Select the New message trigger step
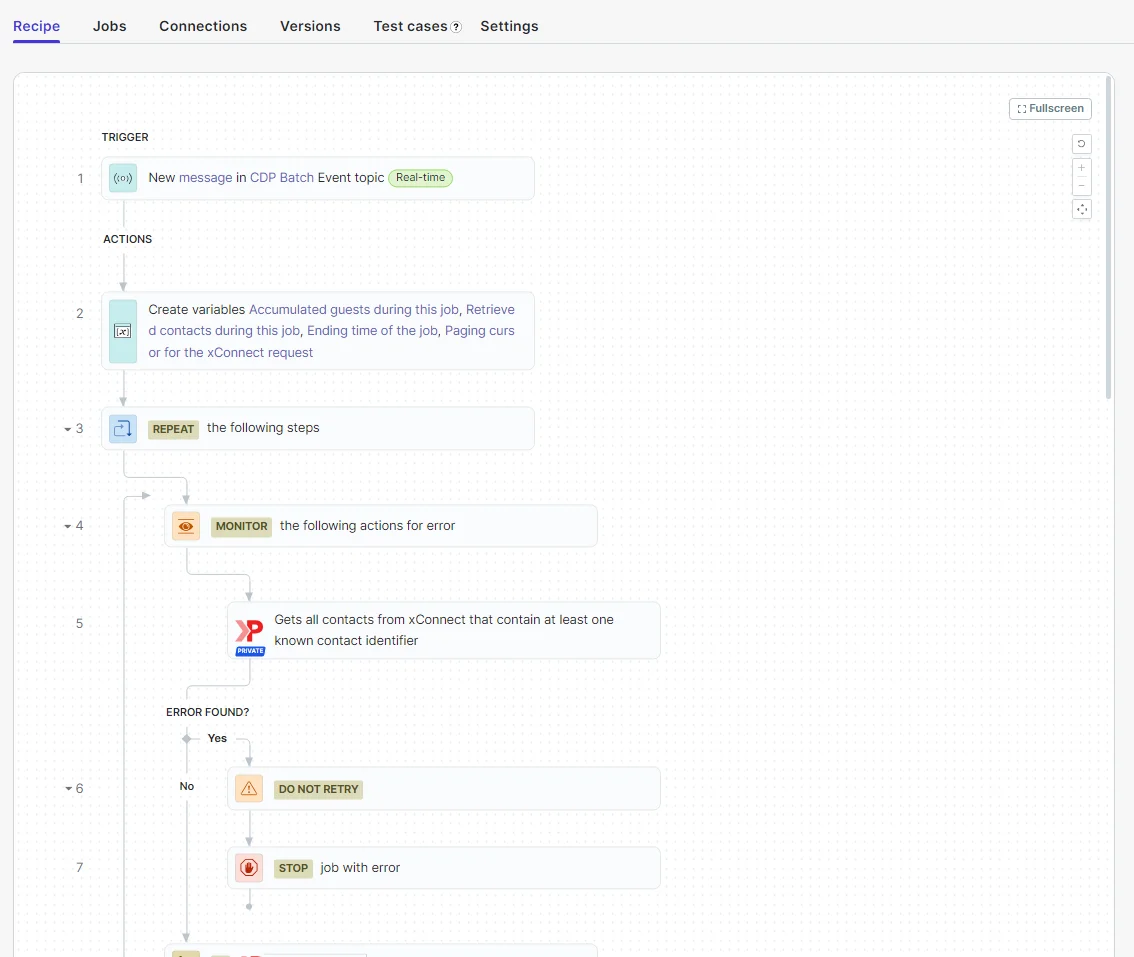The image size is (1134, 957). click(x=317, y=178)
